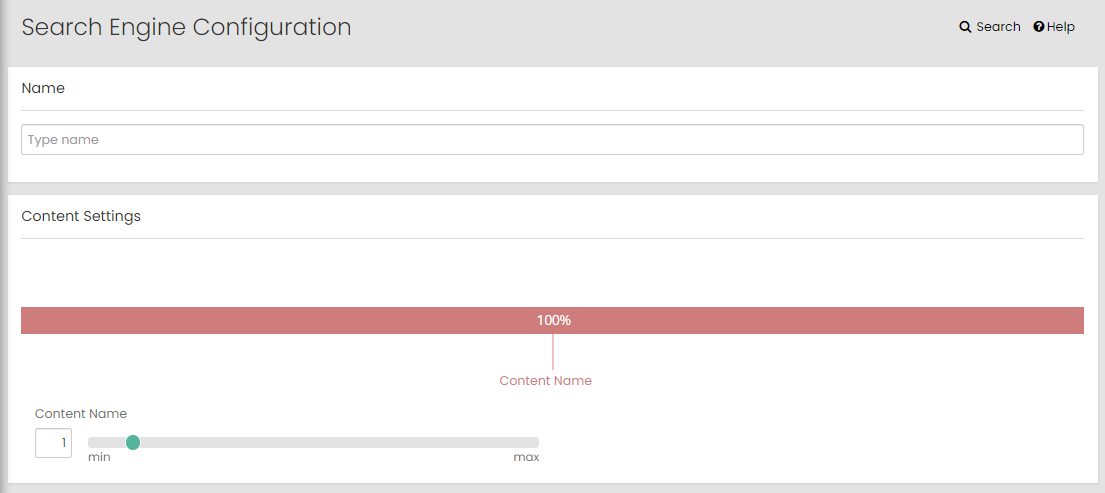Click the slider's min label
This screenshot has height=493, width=1105.
pos(99,457)
